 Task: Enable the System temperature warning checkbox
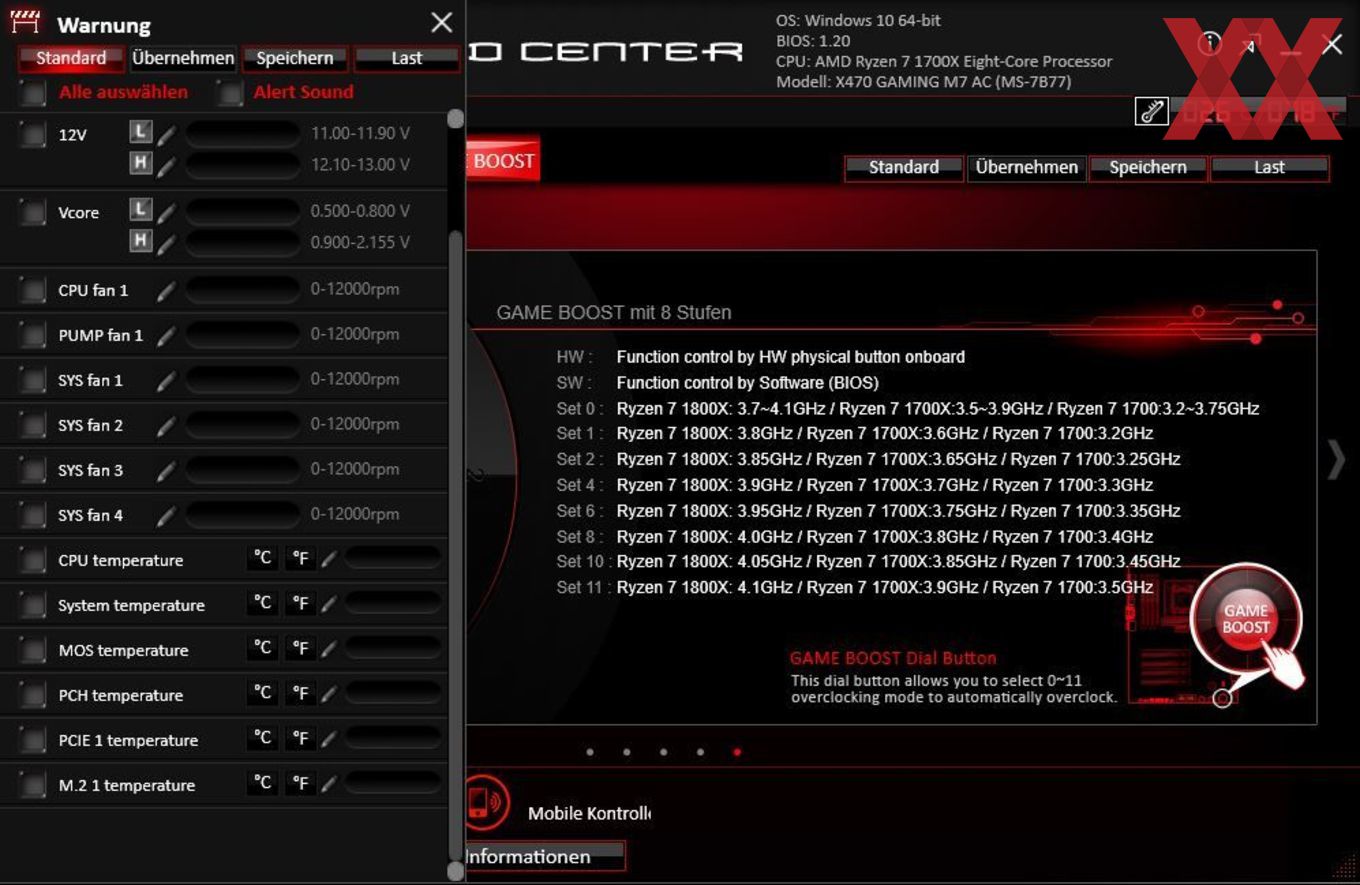(34, 606)
